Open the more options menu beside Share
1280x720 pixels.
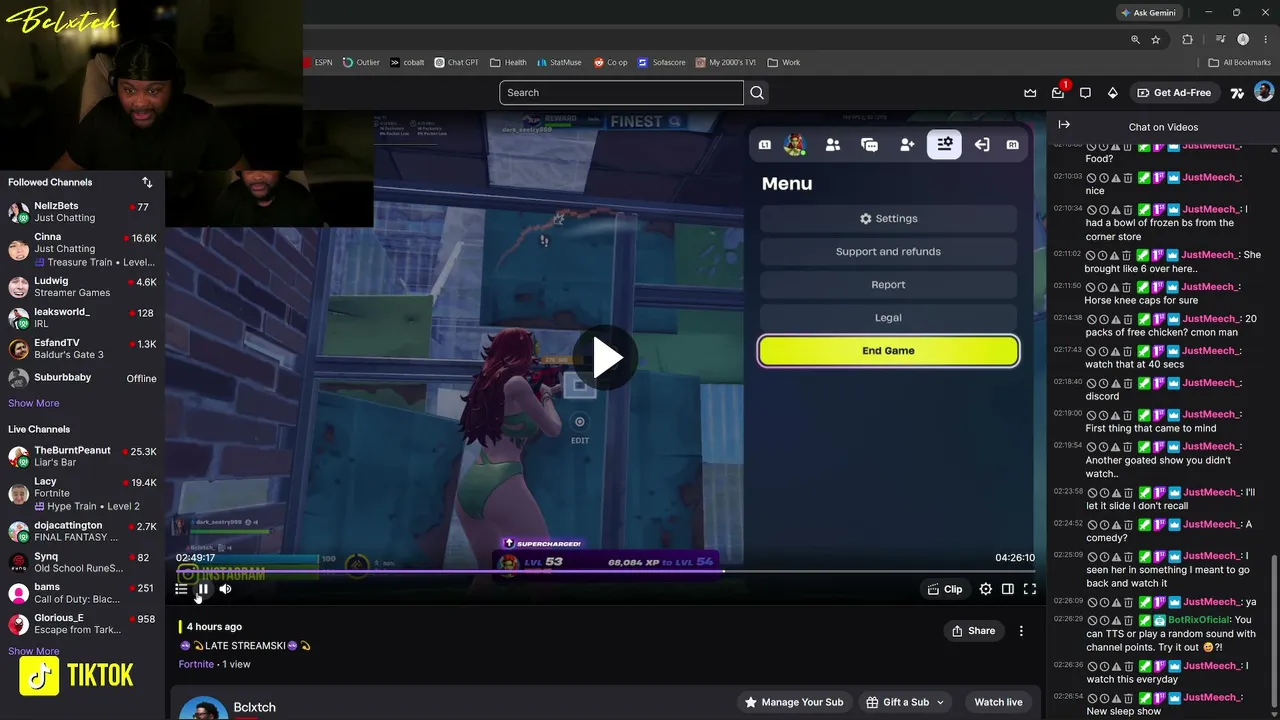pyautogui.click(x=1021, y=631)
